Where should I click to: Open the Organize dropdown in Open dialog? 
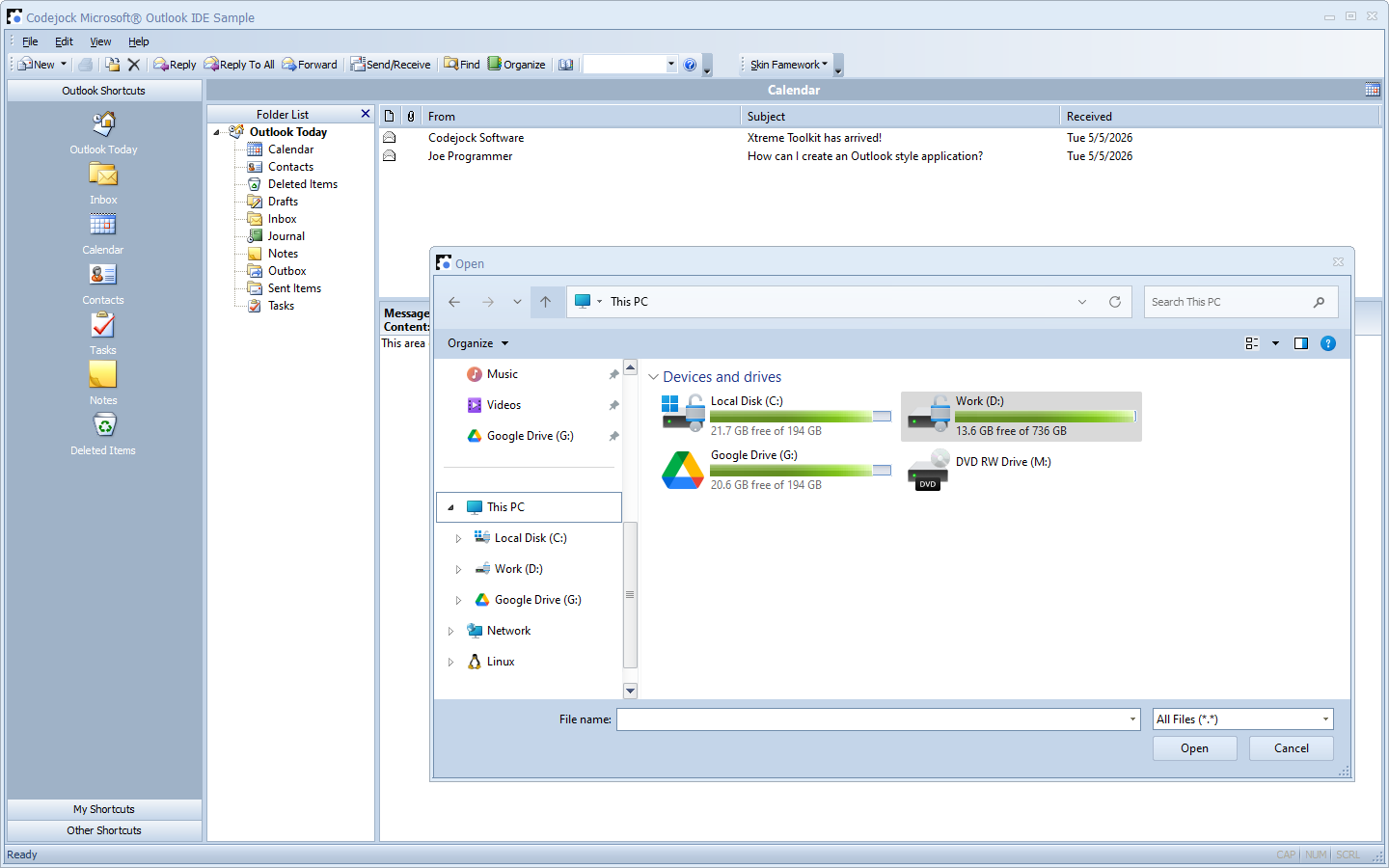tap(477, 343)
